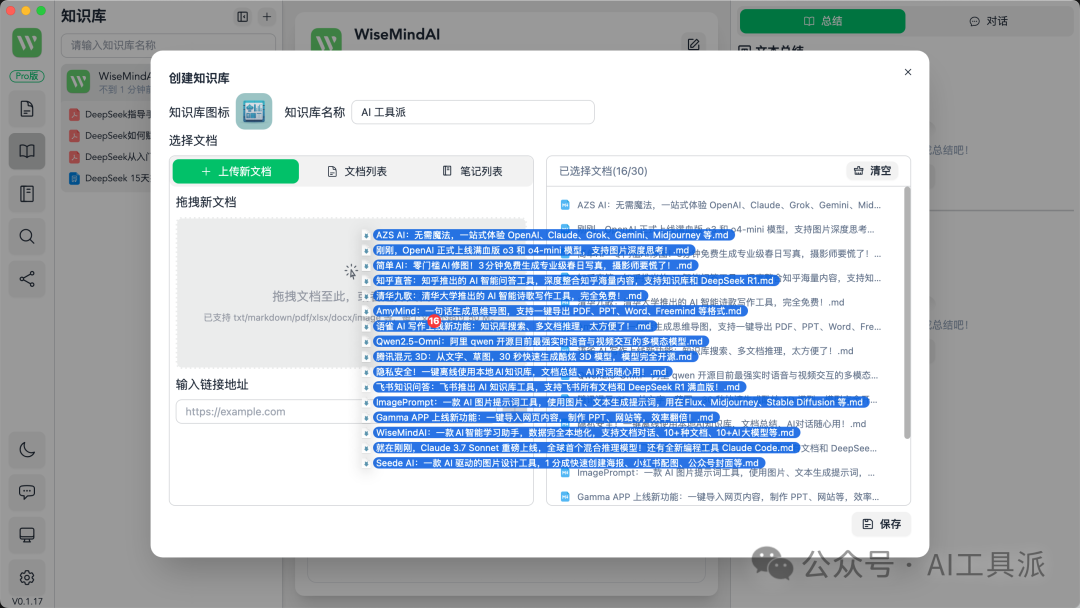Click the file icon beside Gamma APP row

[565, 497]
